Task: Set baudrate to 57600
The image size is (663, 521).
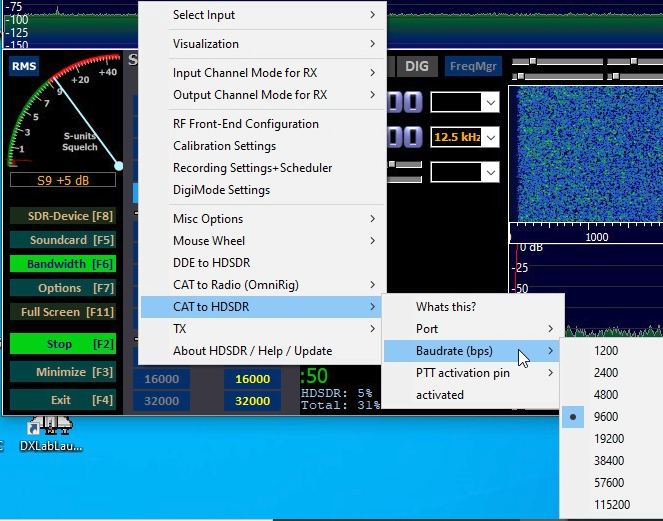Action: tap(612, 483)
